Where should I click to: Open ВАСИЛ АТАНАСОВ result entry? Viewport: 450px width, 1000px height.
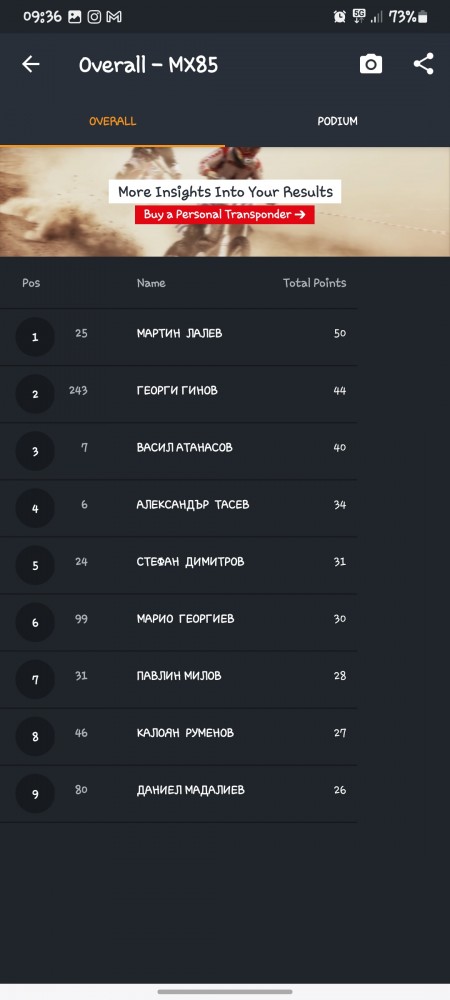(178, 451)
